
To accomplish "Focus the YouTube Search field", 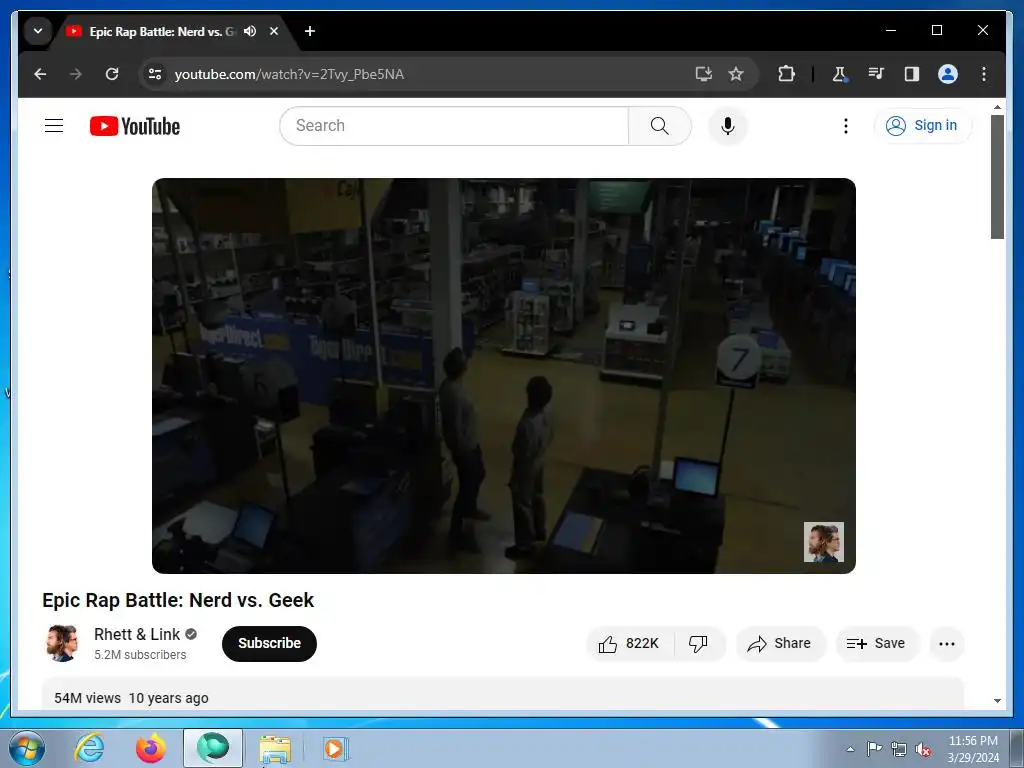I will point(454,126).
